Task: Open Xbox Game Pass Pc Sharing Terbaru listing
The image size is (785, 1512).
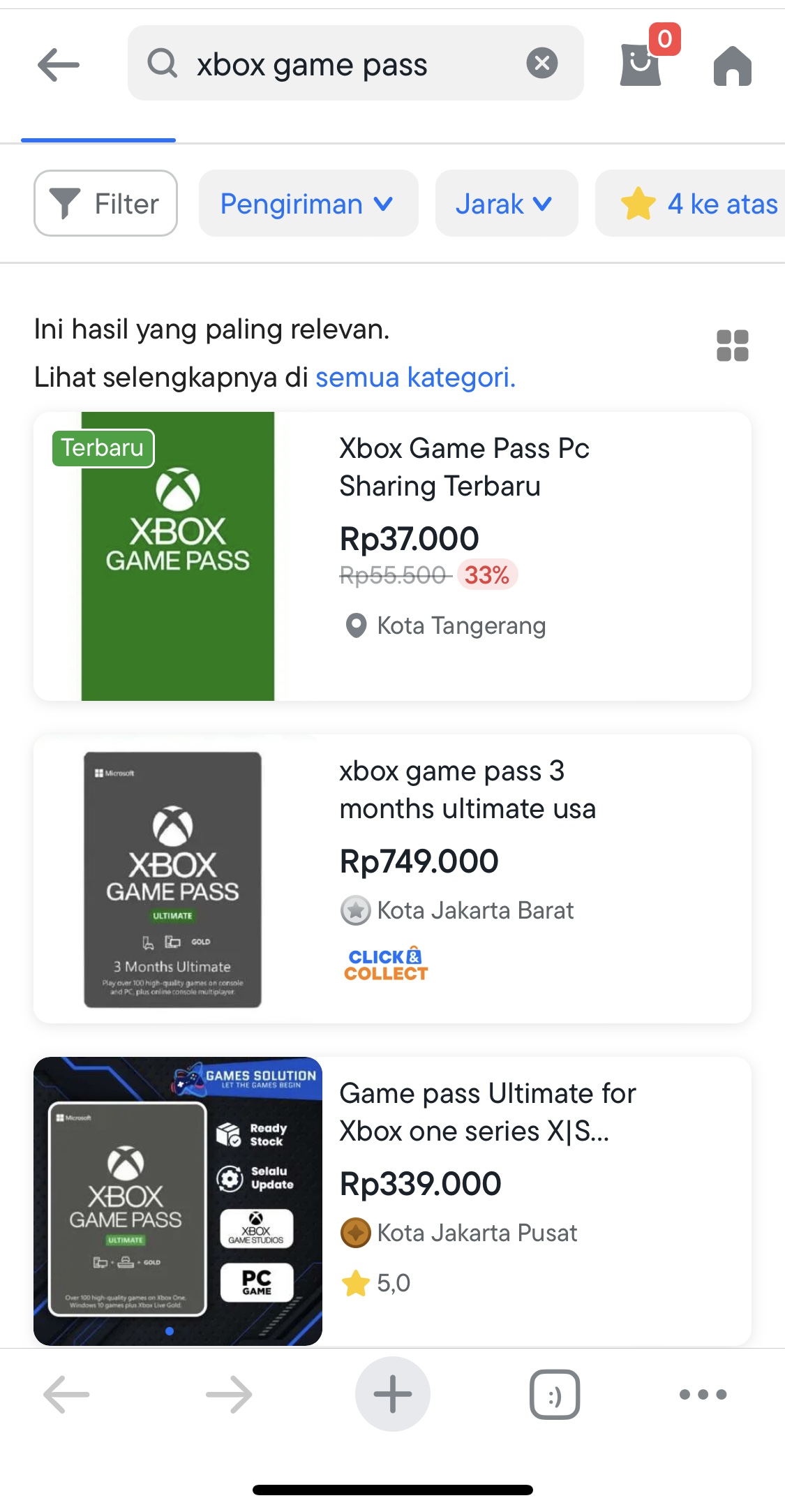Action: tap(464, 466)
